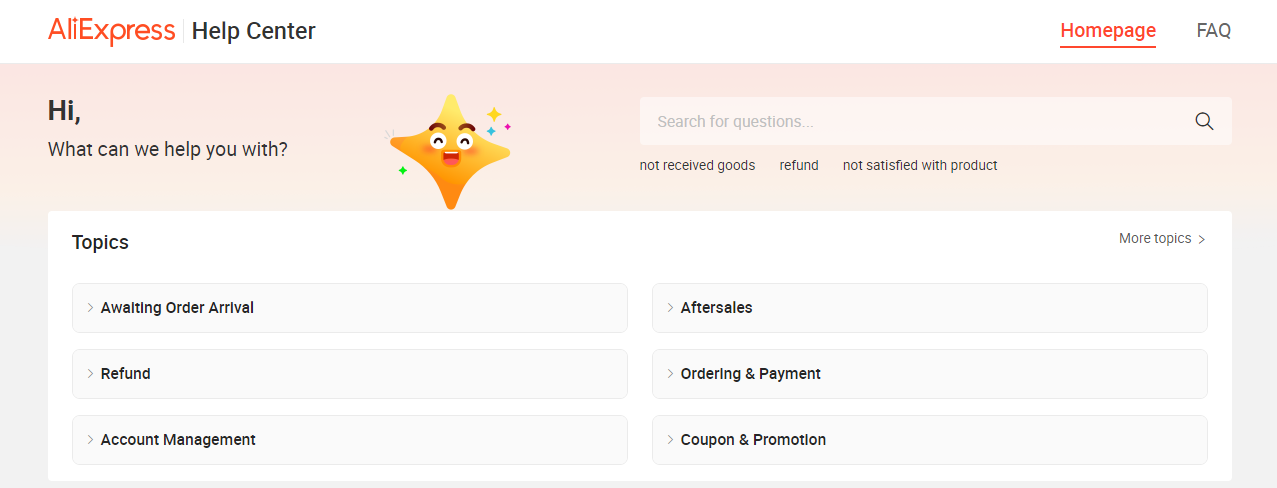Screen dimensions: 1277x488
Task: Choose "not satisfied with product" suggestion
Action: [x=920, y=166]
